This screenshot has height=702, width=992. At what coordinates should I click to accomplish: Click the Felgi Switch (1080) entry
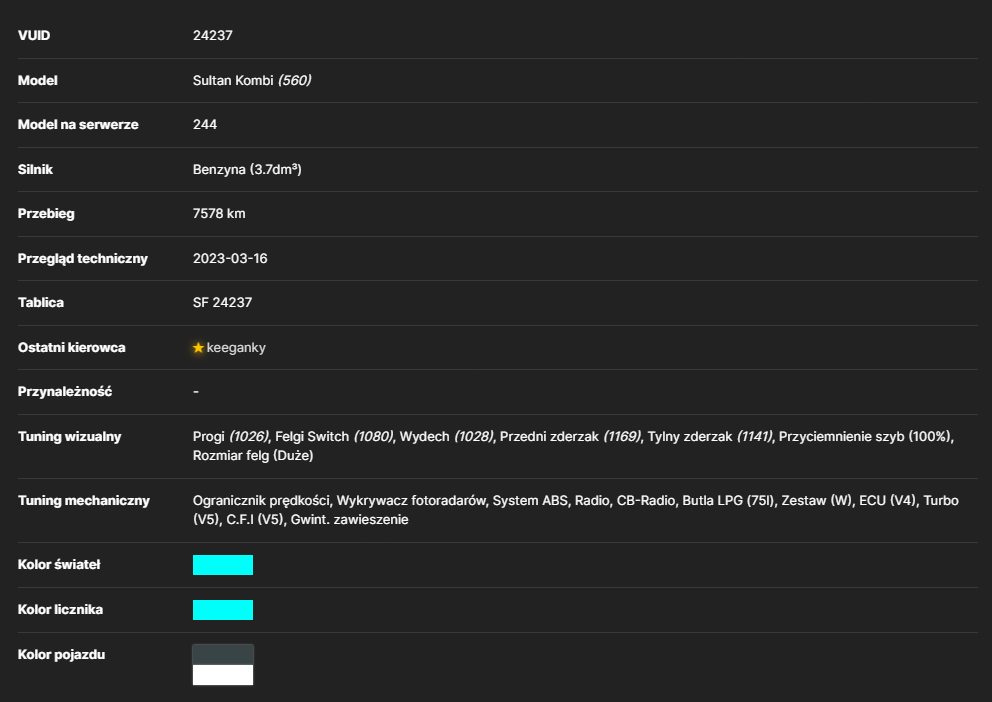coord(335,436)
